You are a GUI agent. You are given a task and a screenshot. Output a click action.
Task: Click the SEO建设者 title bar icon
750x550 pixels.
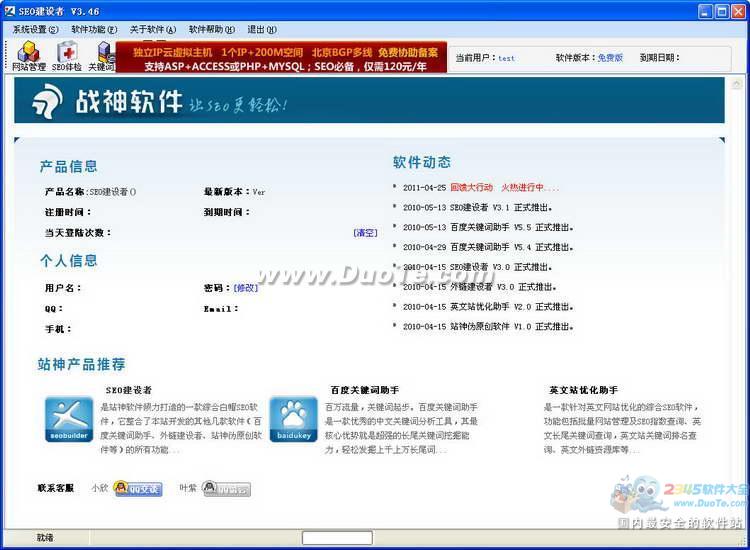(10, 11)
